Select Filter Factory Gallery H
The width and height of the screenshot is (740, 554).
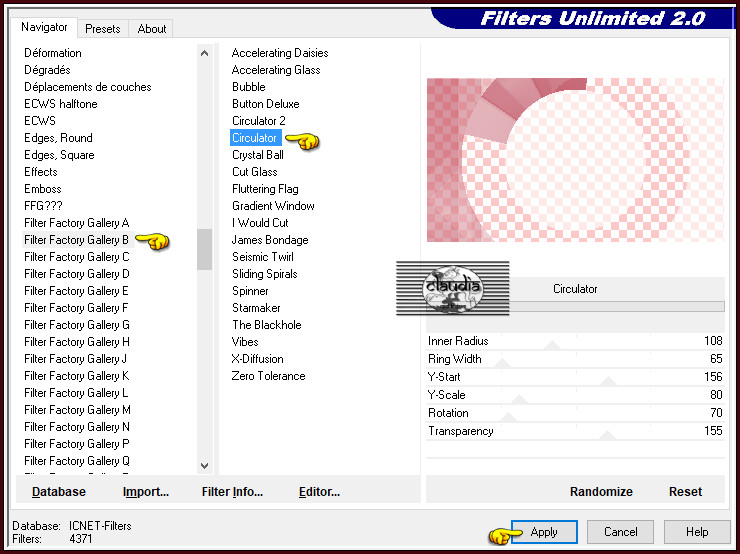click(x=77, y=342)
